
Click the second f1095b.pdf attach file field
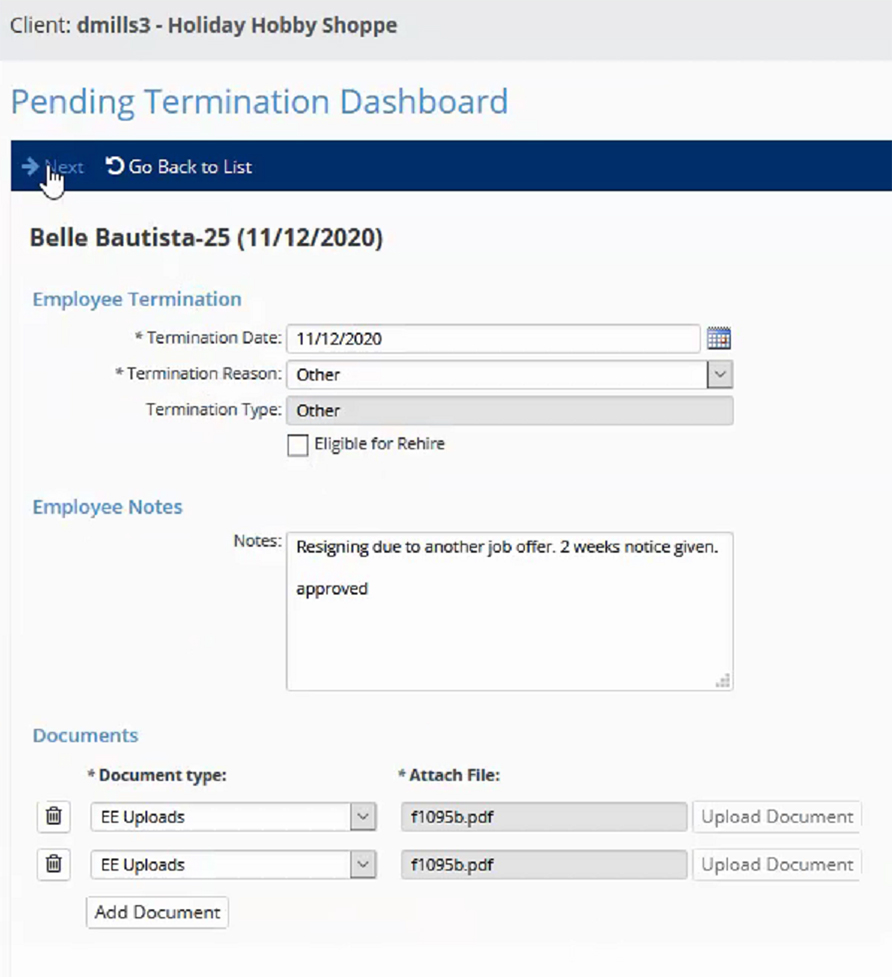pyautogui.click(x=543, y=865)
